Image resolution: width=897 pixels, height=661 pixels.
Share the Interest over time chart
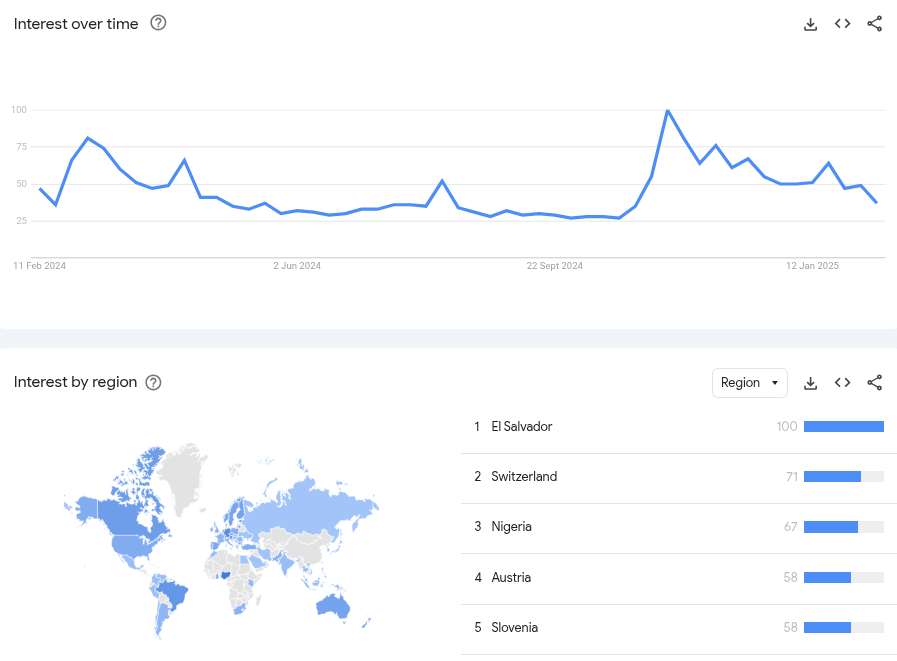(x=875, y=23)
